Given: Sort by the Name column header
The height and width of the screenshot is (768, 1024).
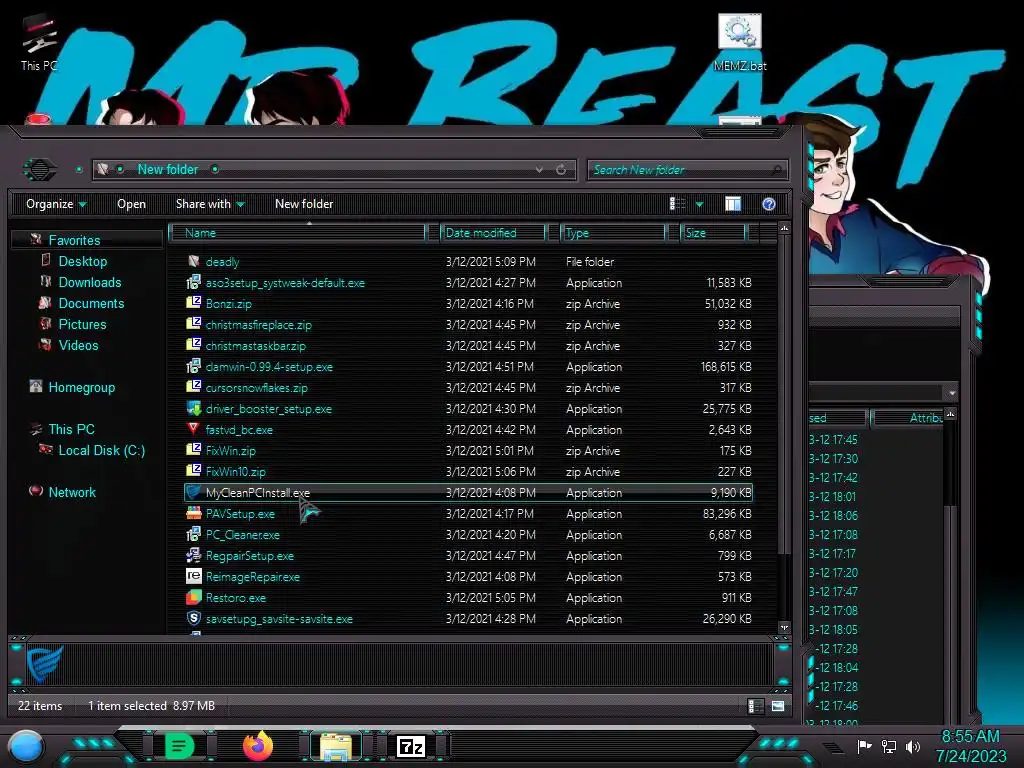Looking at the screenshot, I should pyautogui.click(x=297, y=232).
